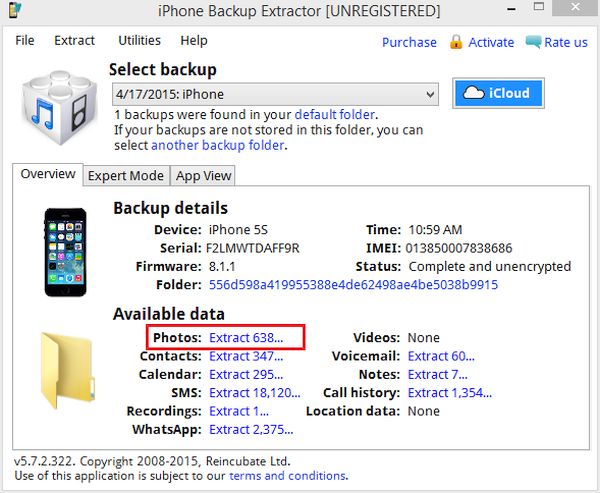Click the time value 10:59 AM
The height and width of the screenshot is (493, 600).
point(435,230)
